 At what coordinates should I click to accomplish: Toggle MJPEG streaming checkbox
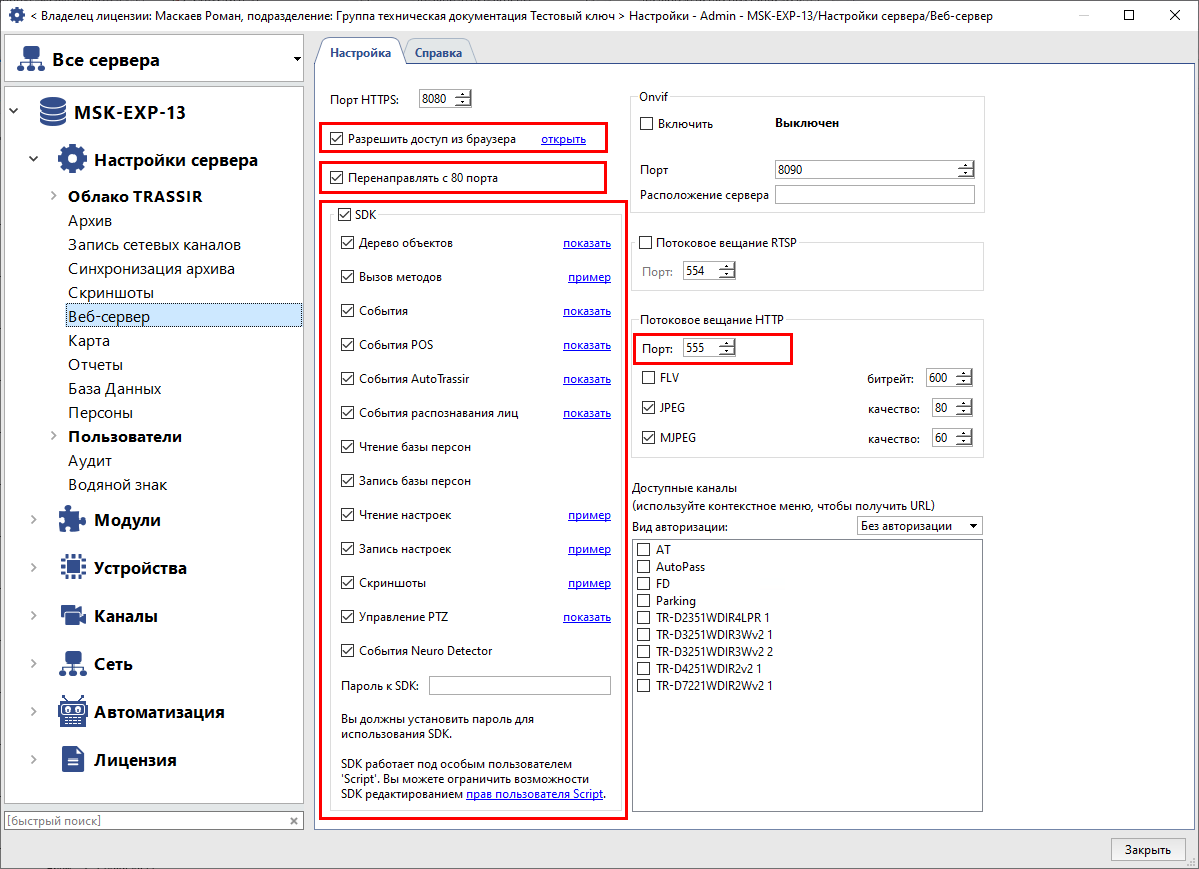pyautogui.click(x=648, y=438)
